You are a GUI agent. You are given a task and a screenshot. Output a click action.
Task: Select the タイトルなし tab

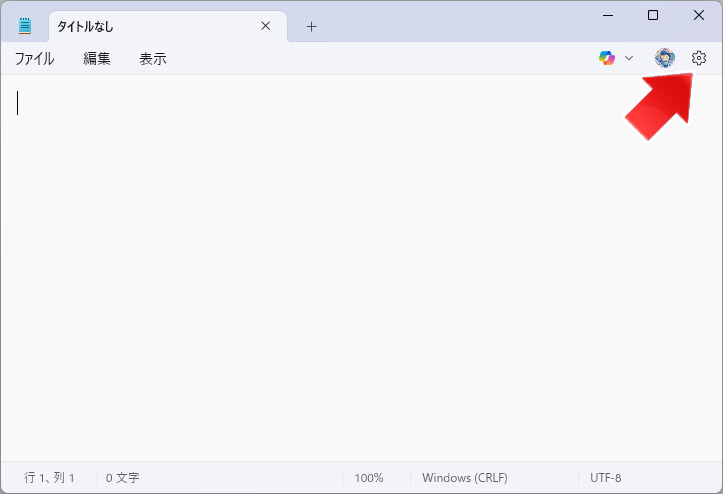click(x=168, y=26)
